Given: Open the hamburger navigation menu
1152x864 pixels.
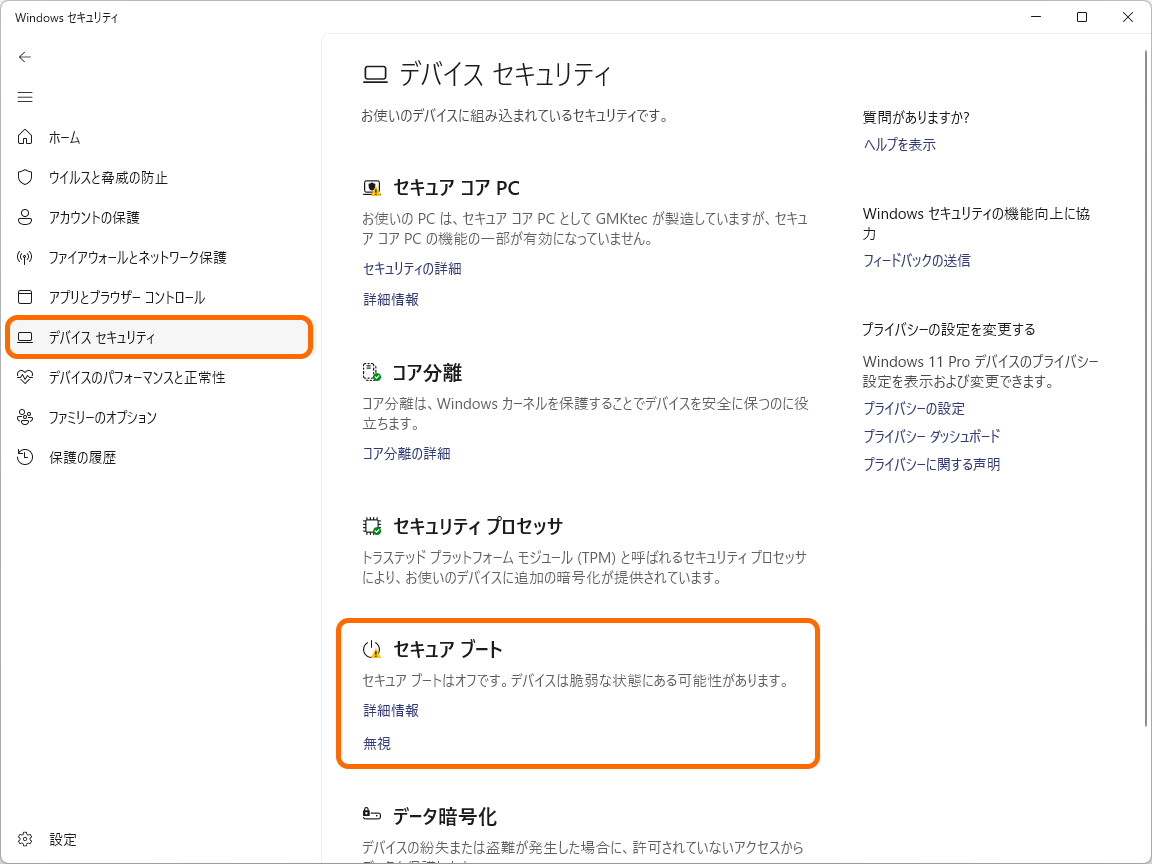Looking at the screenshot, I should tap(25, 97).
